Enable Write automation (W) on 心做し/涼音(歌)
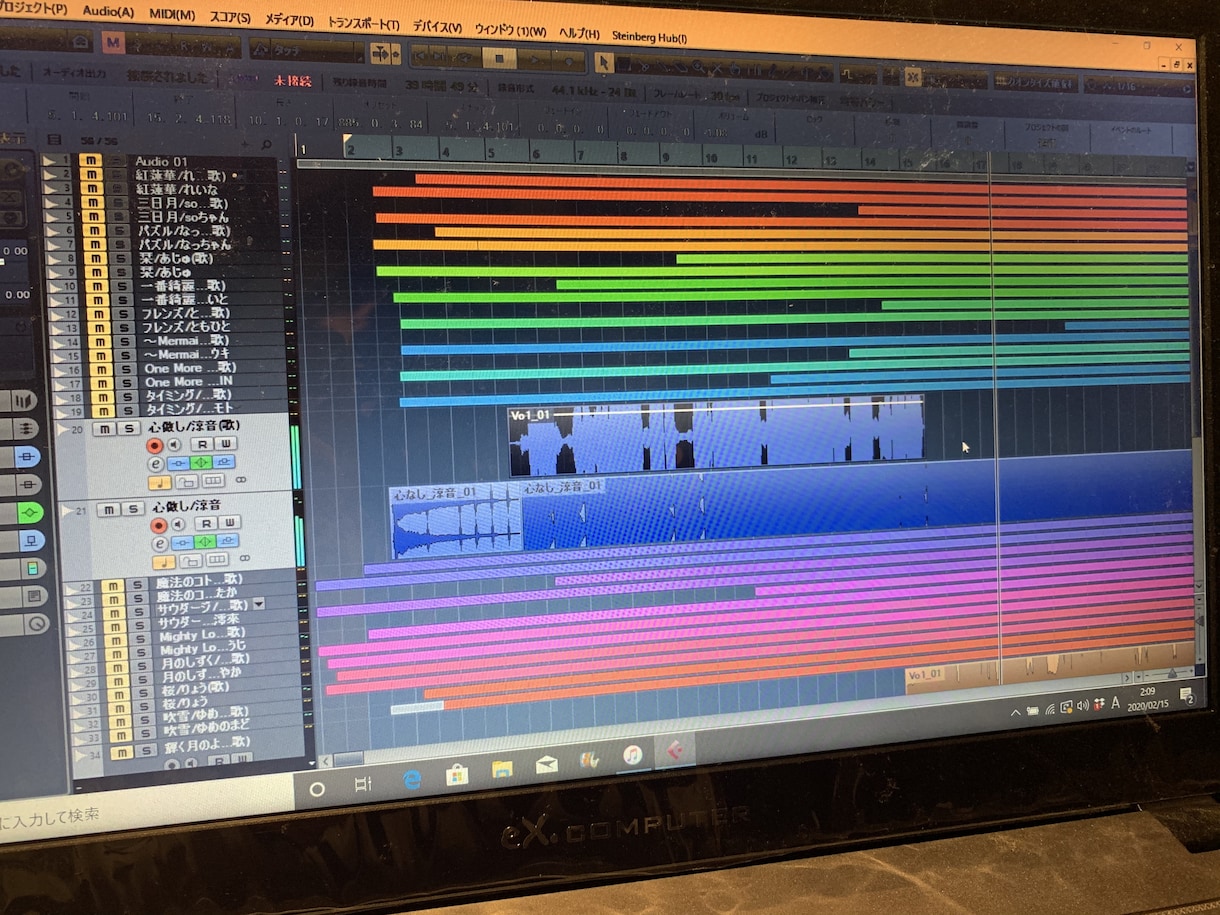Viewport: 1220px width, 915px height. pyautogui.click(x=226, y=444)
